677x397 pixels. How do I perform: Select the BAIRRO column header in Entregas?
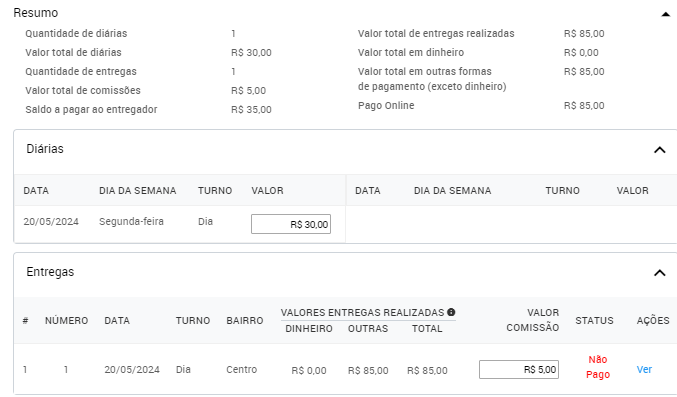(x=245, y=321)
